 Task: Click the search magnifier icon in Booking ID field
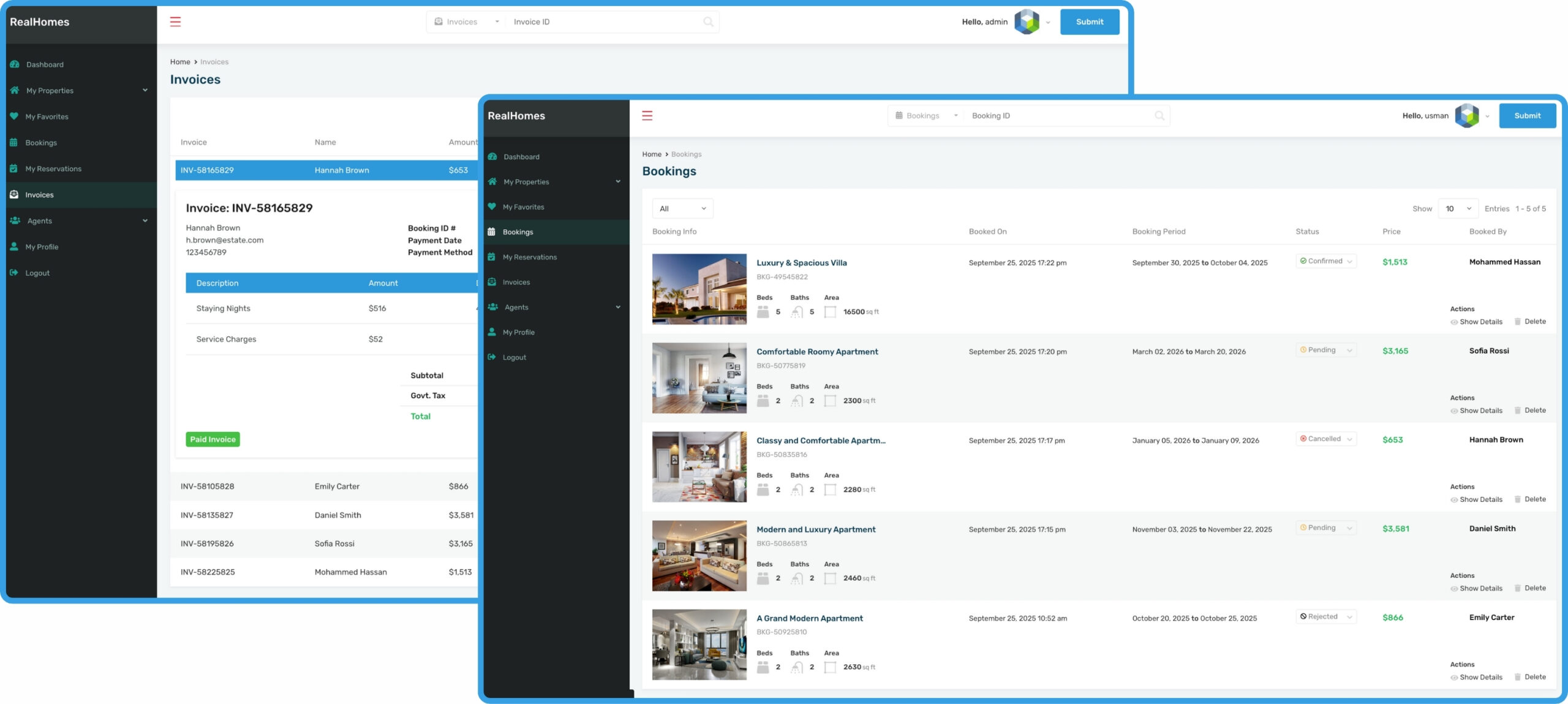coord(1159,115)
